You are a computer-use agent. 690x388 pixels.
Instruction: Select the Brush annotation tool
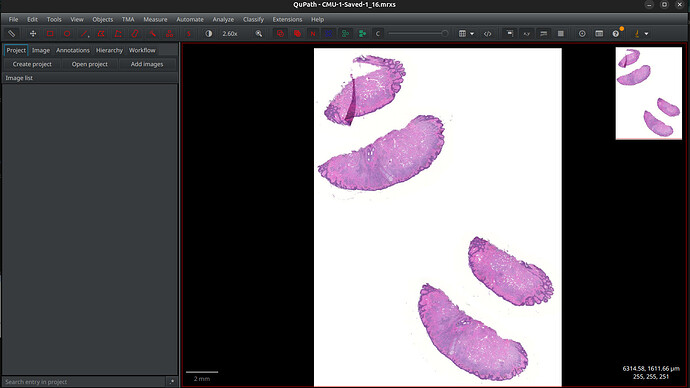click(135, 33)
